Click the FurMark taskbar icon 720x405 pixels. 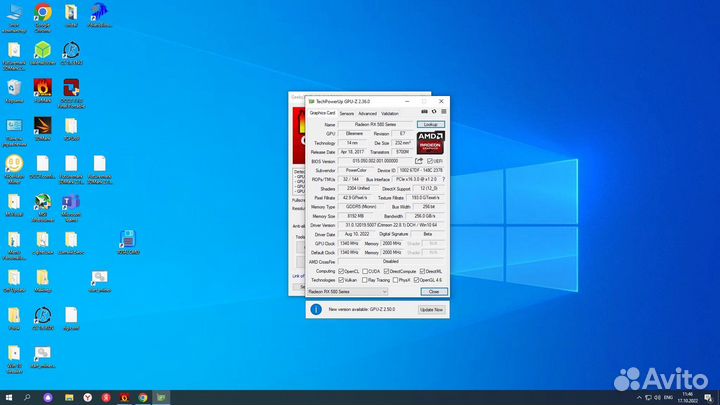coord(124,398)
